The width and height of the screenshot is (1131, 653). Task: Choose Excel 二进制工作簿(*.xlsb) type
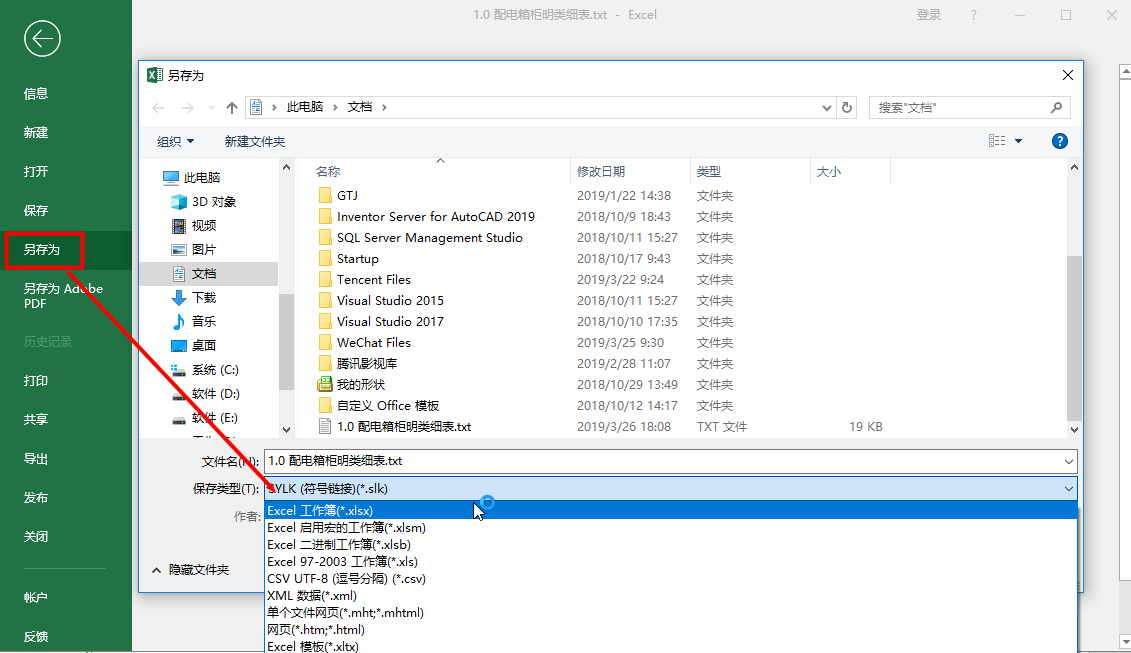point(671,545)
